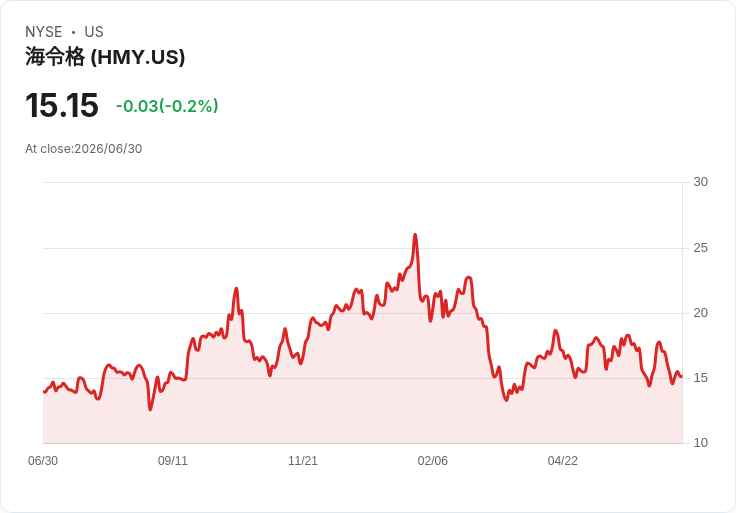Click the At close:2026/06/30 timestamp
Screen dimensions: 736x513
point(84,149)
